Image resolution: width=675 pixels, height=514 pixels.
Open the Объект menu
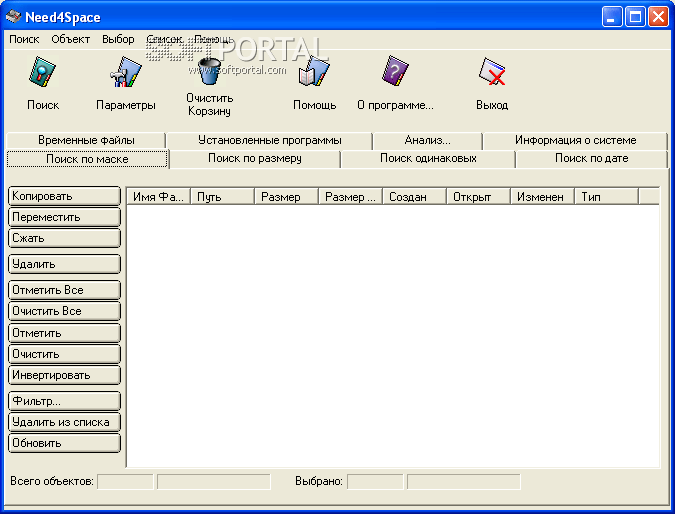pos(71,39)
